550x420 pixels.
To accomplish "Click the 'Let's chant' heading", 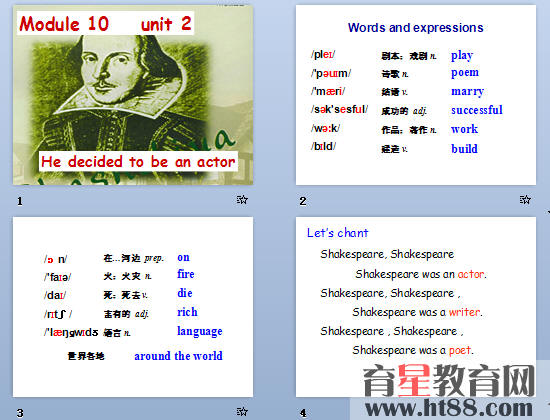I will click(337, 233).
